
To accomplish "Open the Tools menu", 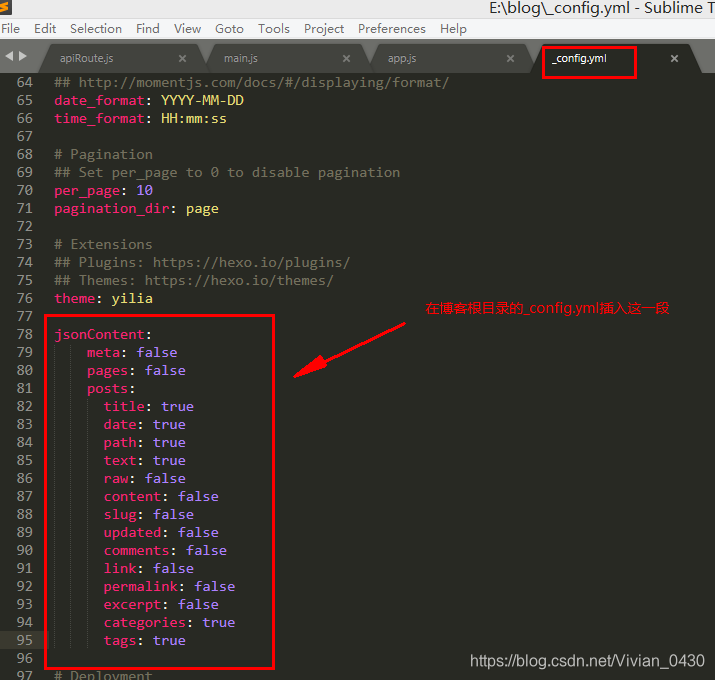I will click(x=274, y=29).
